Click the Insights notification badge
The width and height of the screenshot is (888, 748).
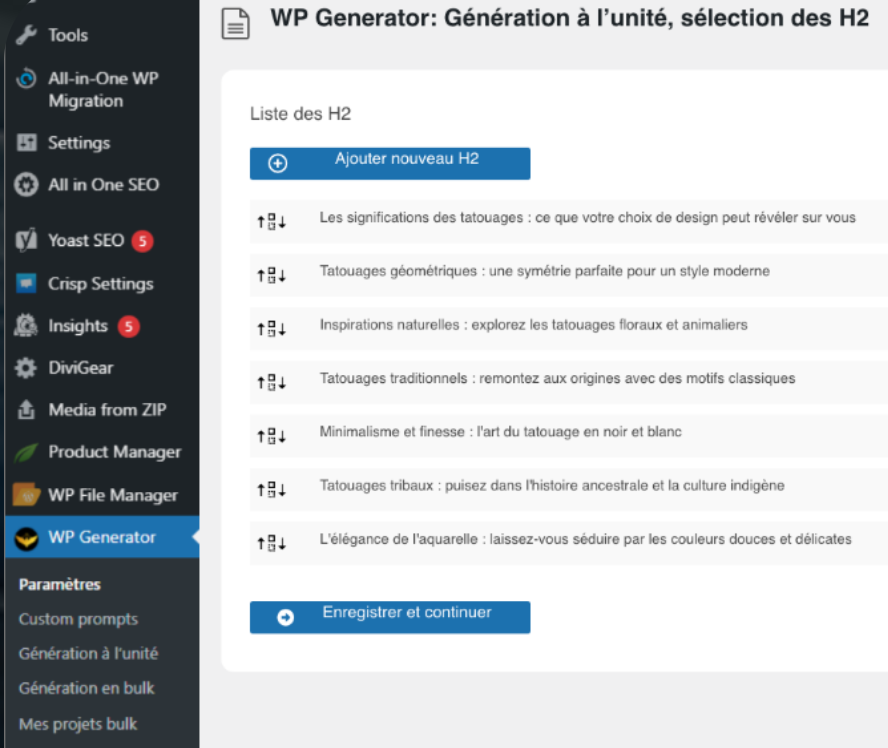click(x=129, y=326)
